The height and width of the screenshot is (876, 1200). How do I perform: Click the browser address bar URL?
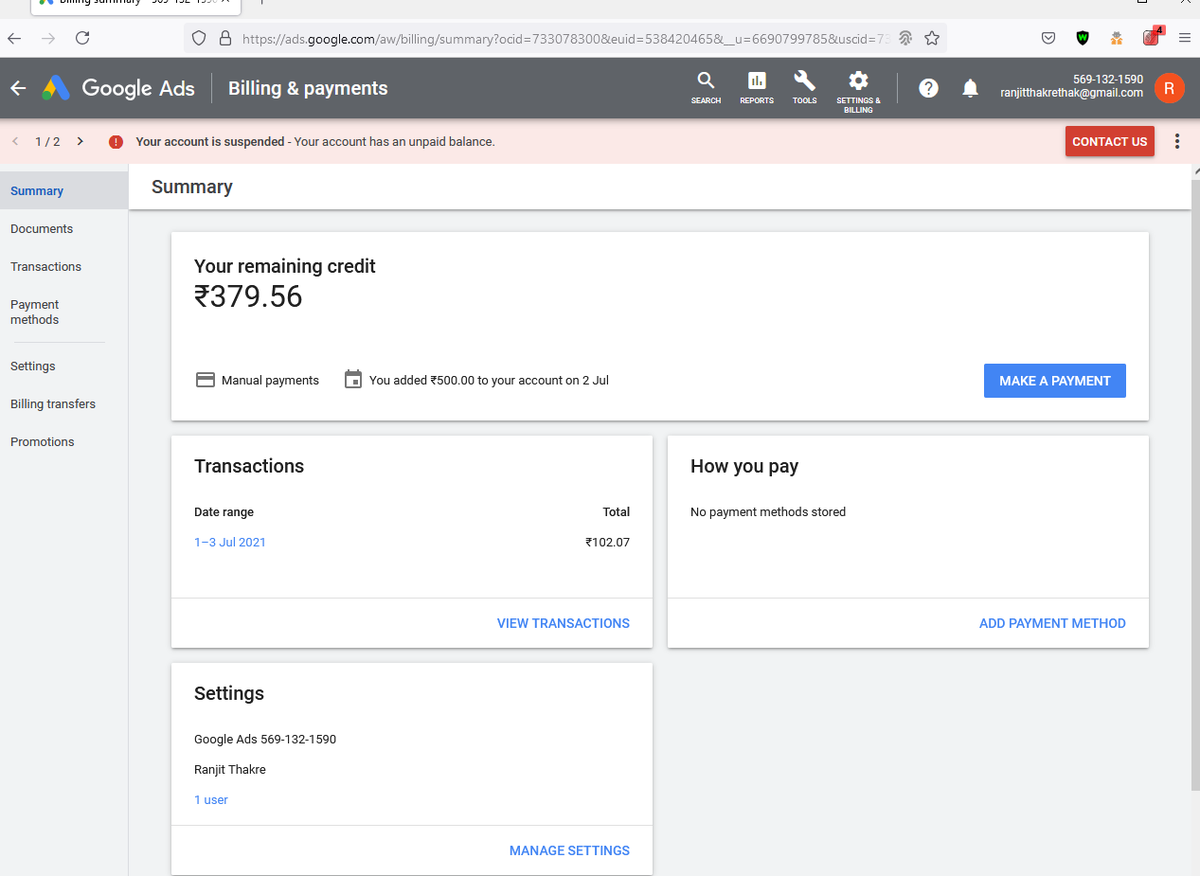[x=565, y=39]
